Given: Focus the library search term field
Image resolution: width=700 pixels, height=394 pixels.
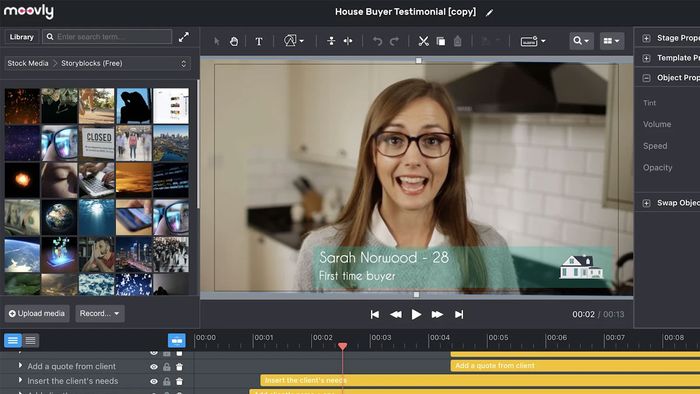Looking at the screenshot, I should pos(107,37).
